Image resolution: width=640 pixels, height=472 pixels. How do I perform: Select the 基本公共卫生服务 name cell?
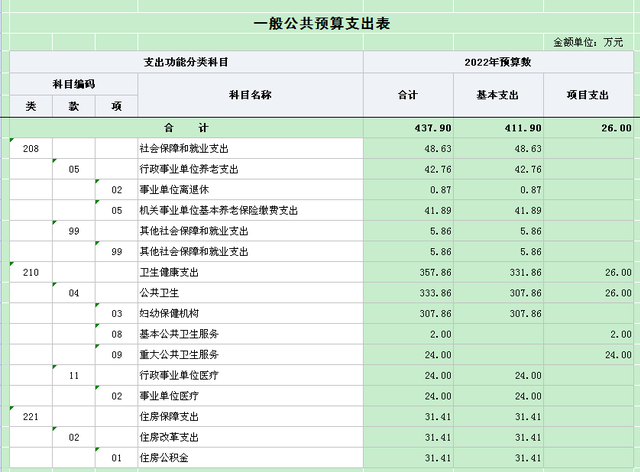250,334
